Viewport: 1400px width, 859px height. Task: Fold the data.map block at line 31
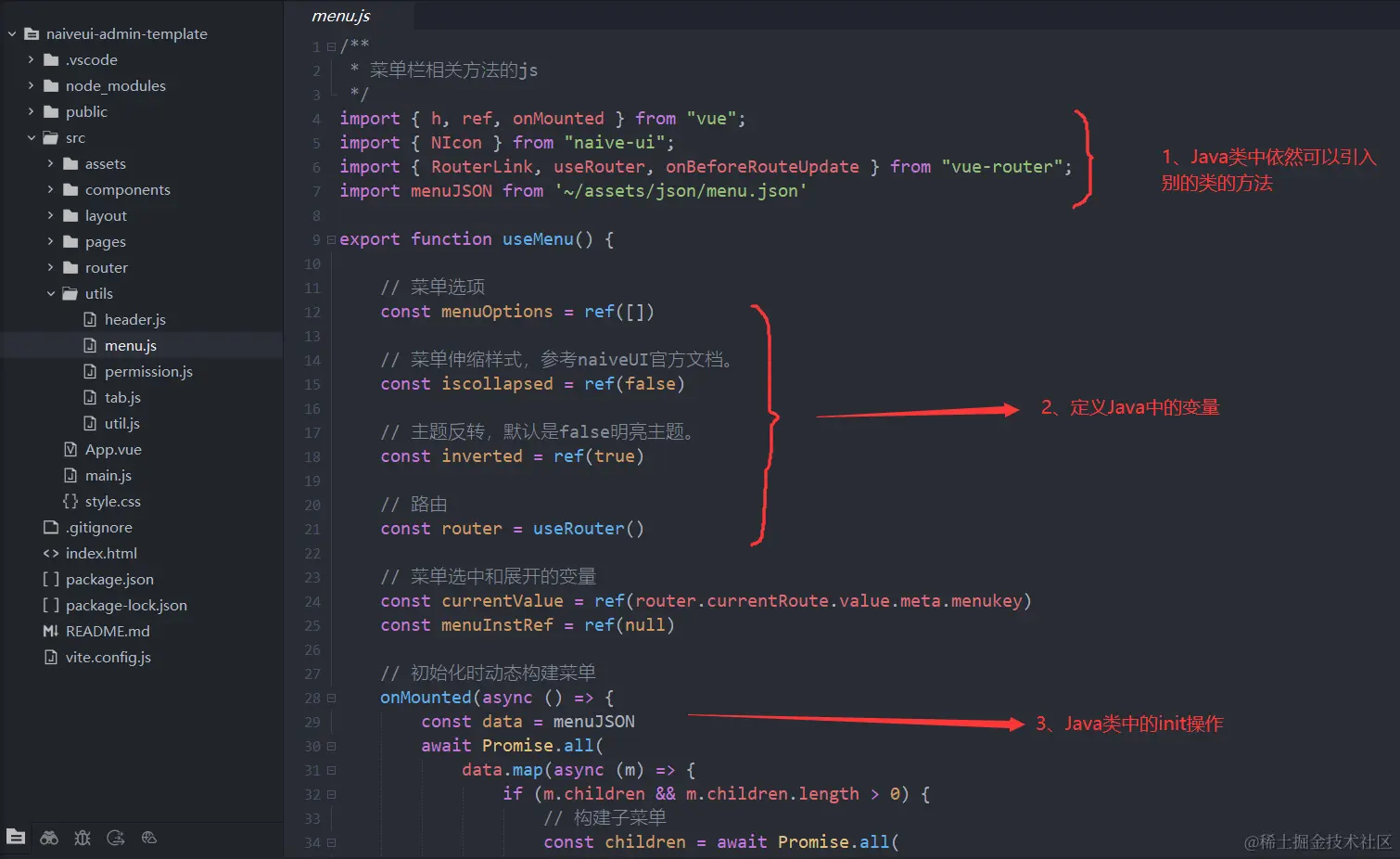pyautogui.click(x=331, y=770)
